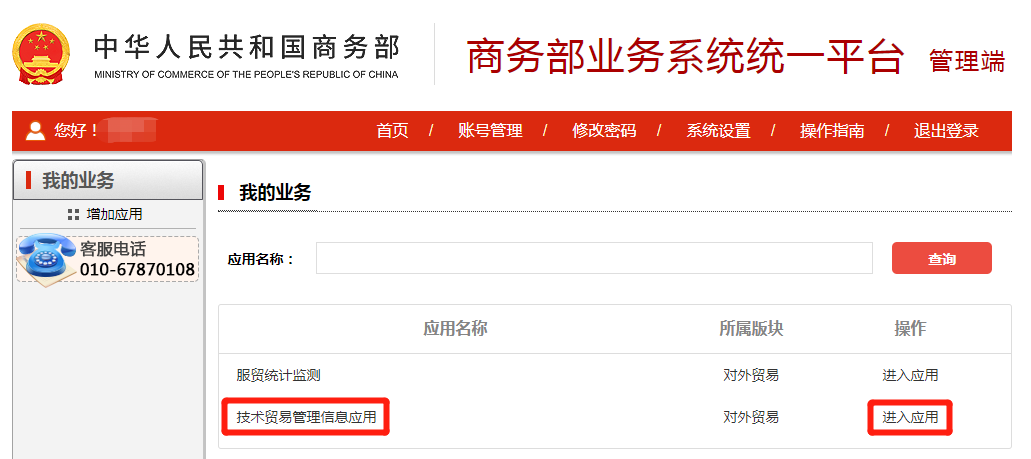Click 服贸统计监测 application name
This screenshot has width=1031, height=459.
click(278, 375)
